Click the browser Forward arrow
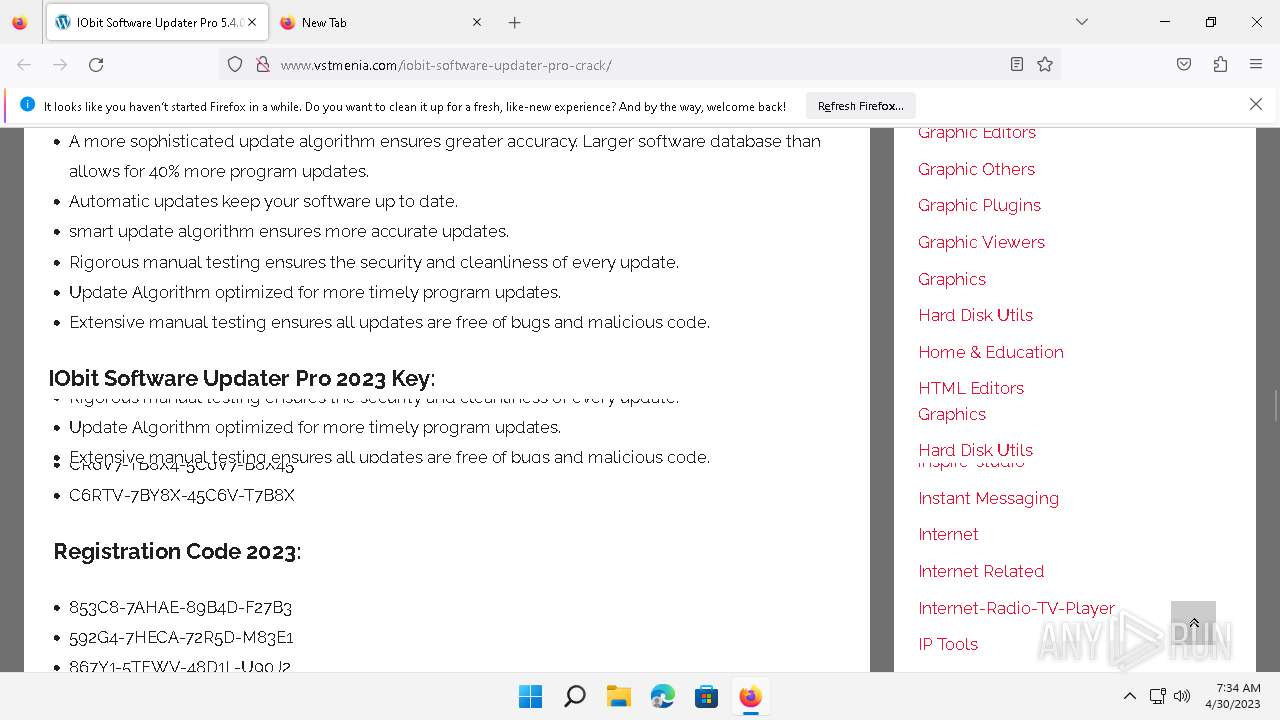The width and height of the screenshot is (1280, 720). coord(60,64)
